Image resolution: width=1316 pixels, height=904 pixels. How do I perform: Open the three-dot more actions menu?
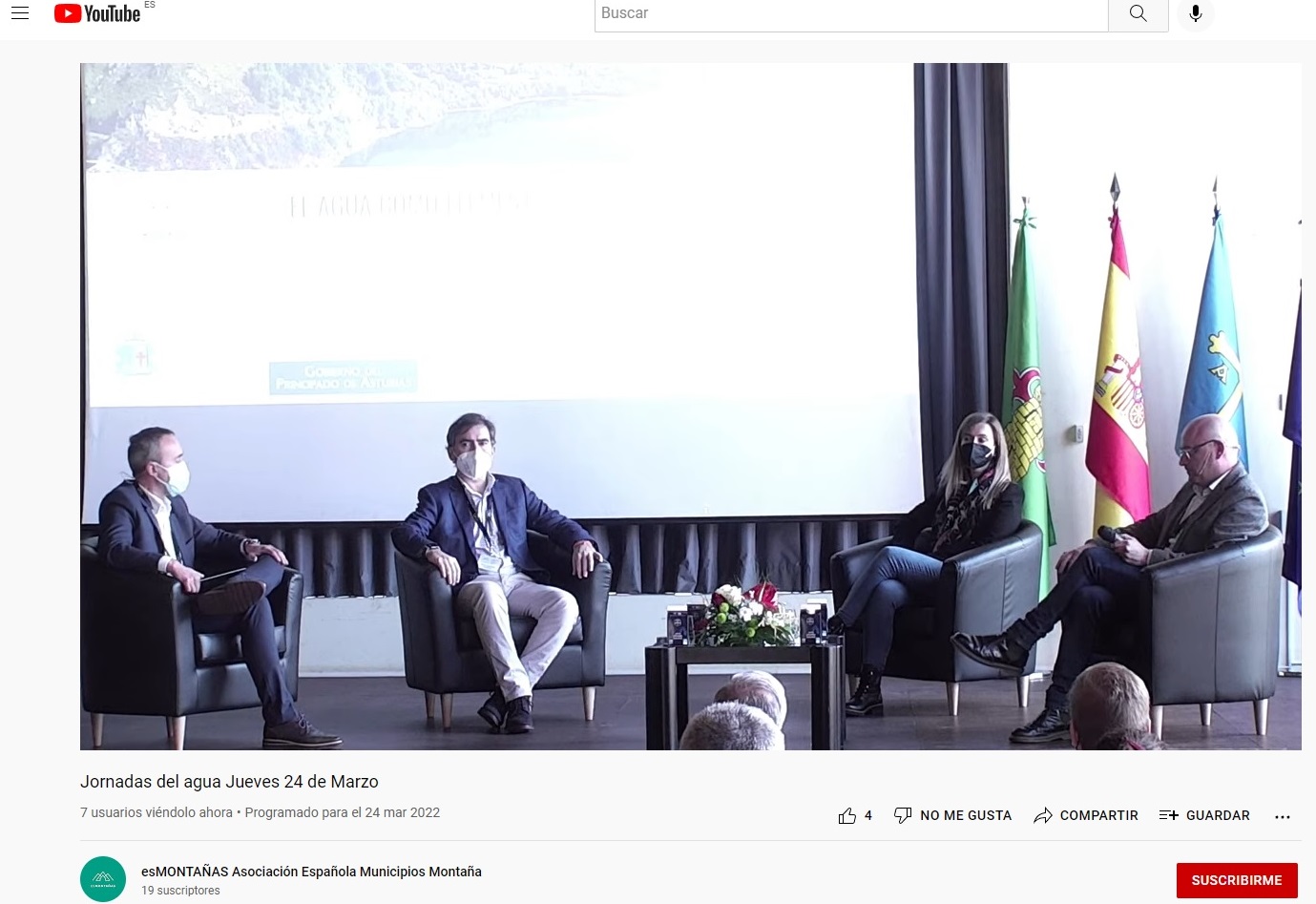coord(1282,816)
